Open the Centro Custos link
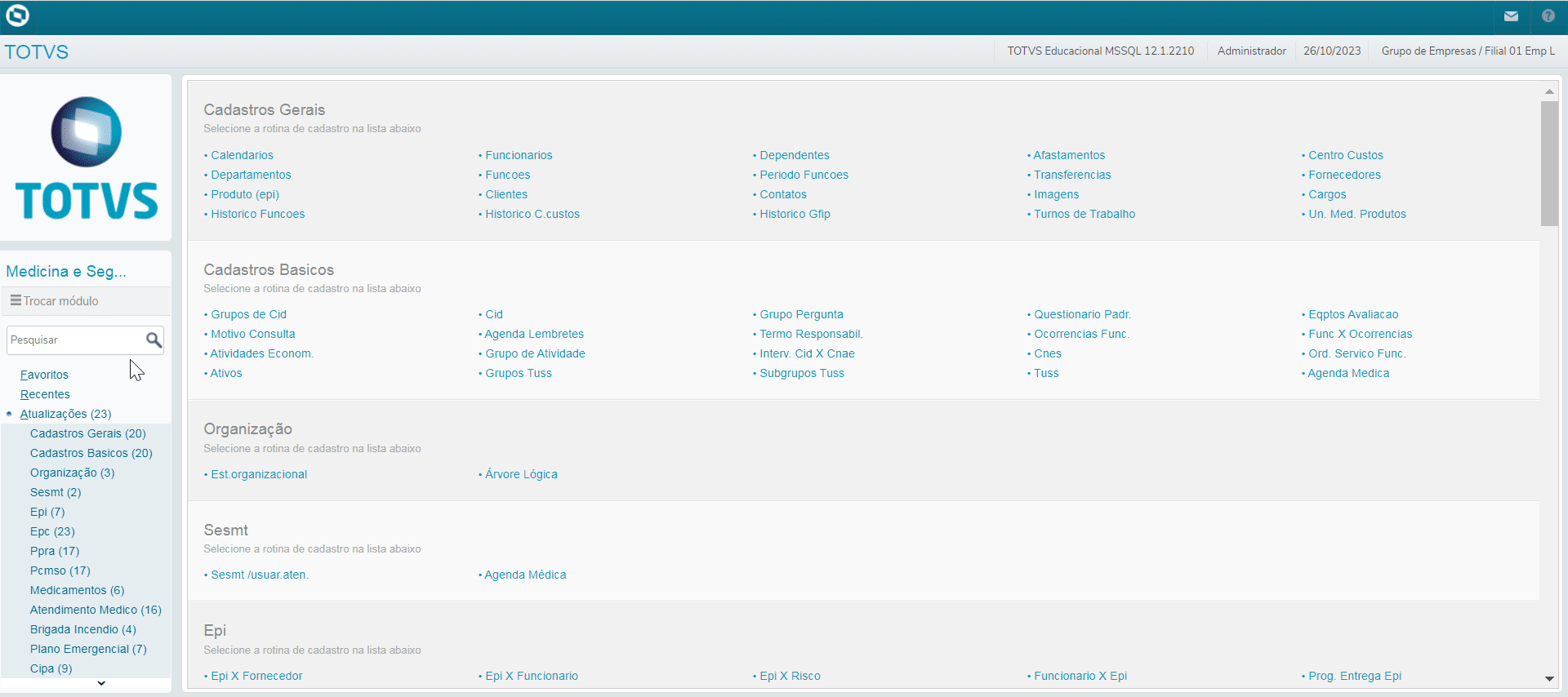The width and height of the screenshot is (1568, 697). pyautogui.click(x=1346, y=155)
